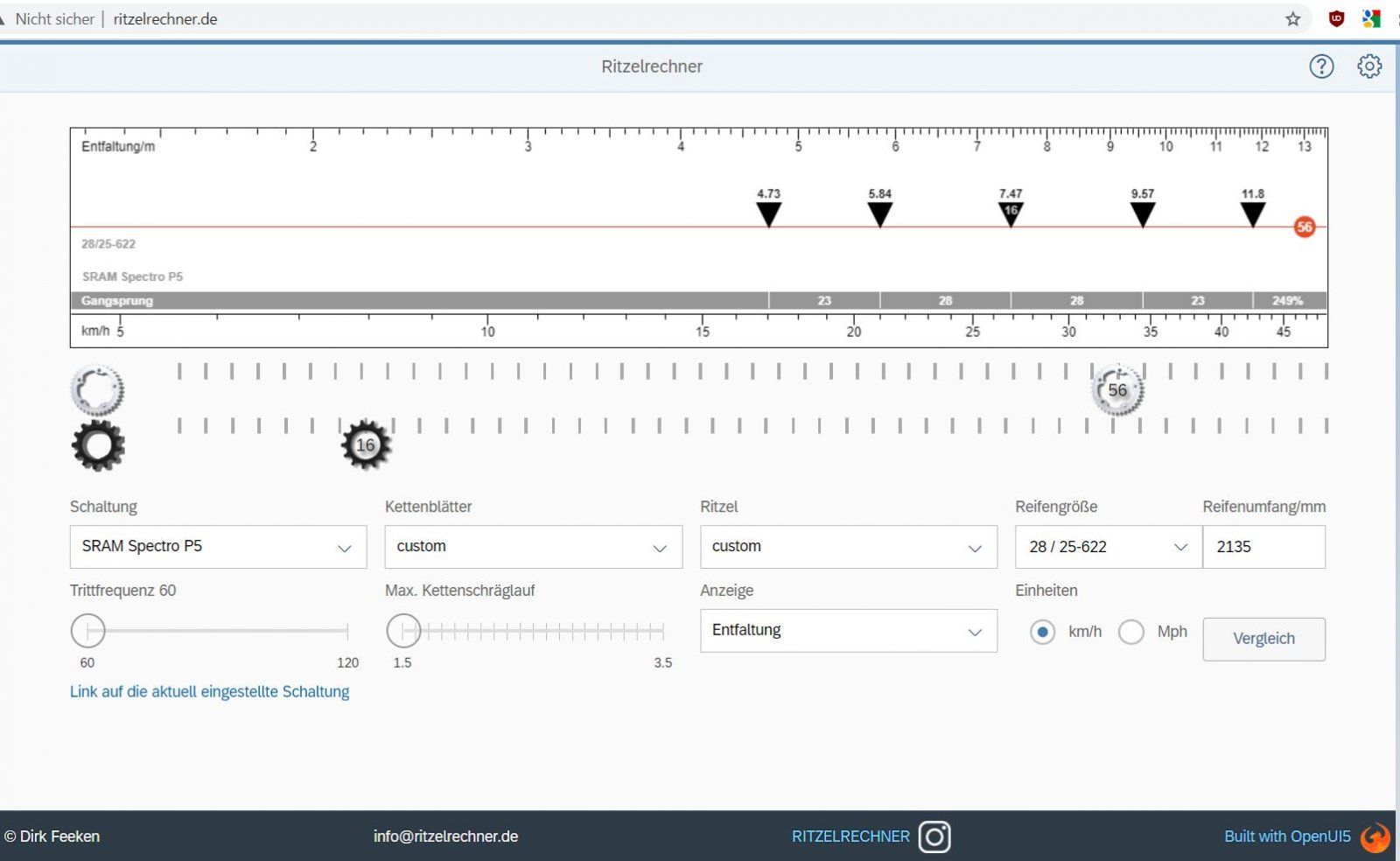Click the 7.47 gear marker triangle
The width and height of the screenshot is (1400, 861).
pos(1011,213)
